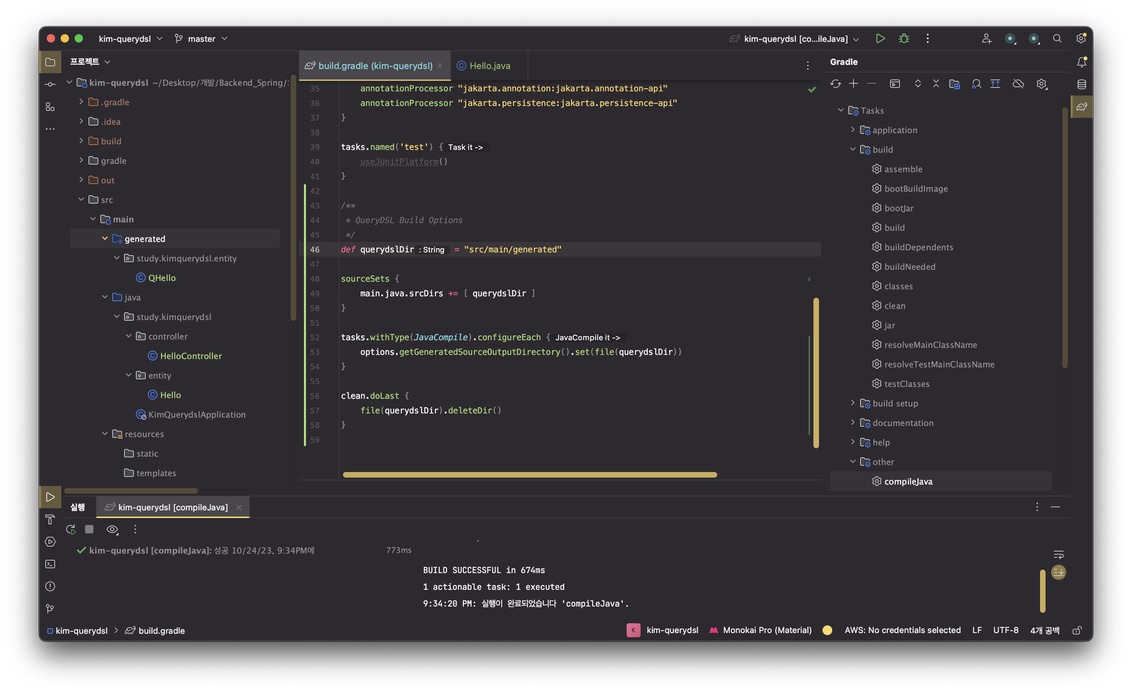The width and height of the screenshot is (1132, 693).
Task: Open the Database tool window icon
Action: pos(1081,84)
